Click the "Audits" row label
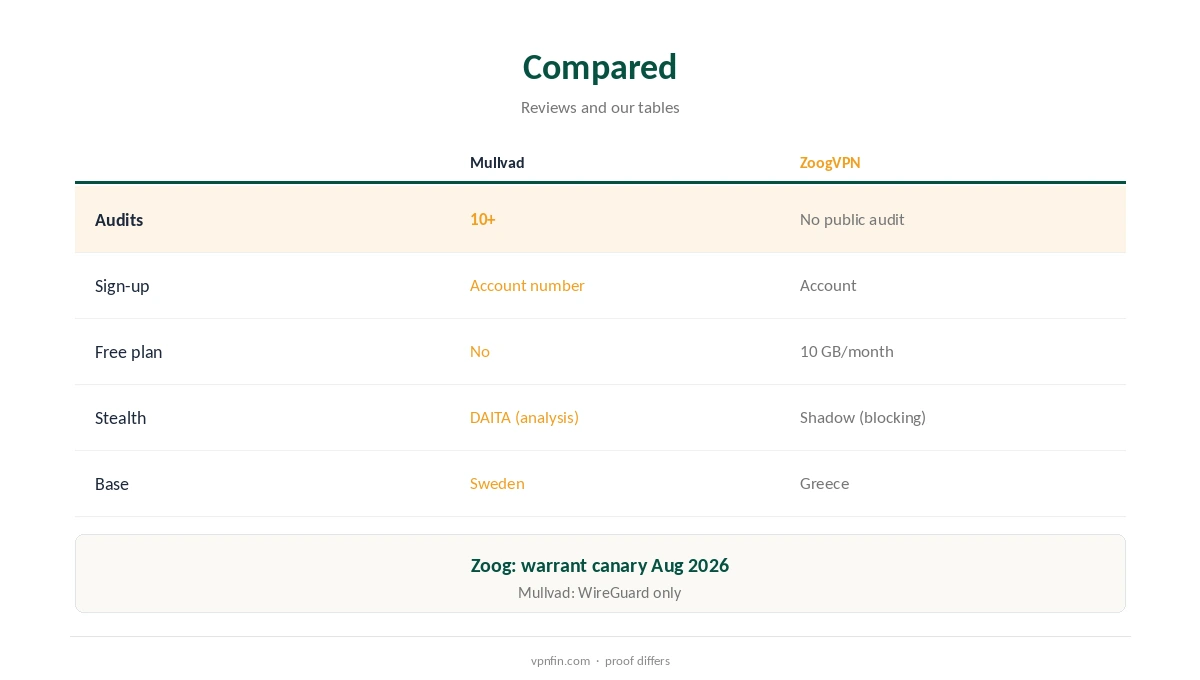This screenshot has width=1200, height=680. 119,220
